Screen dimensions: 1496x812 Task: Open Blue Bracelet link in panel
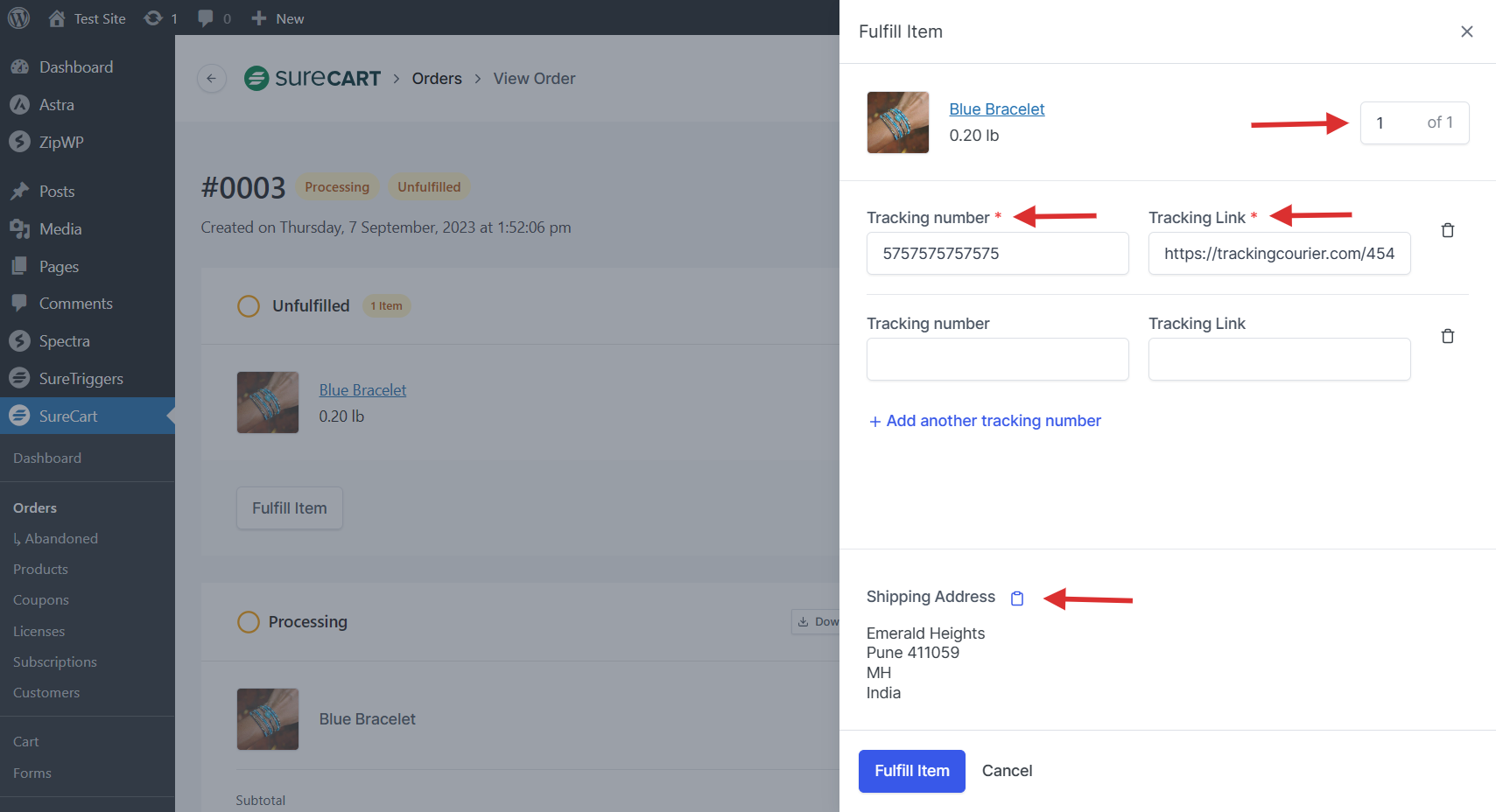click(x=996, y=109)
